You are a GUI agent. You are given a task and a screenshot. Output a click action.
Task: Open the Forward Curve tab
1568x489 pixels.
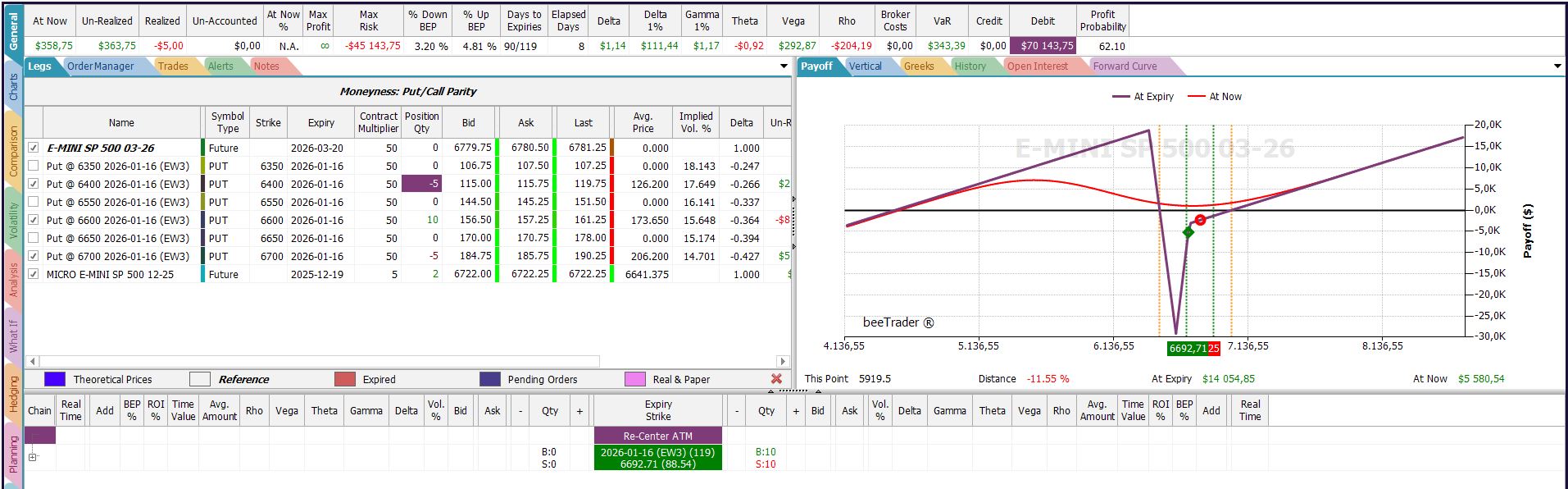pyautogui.click(x=1125, y=66)
